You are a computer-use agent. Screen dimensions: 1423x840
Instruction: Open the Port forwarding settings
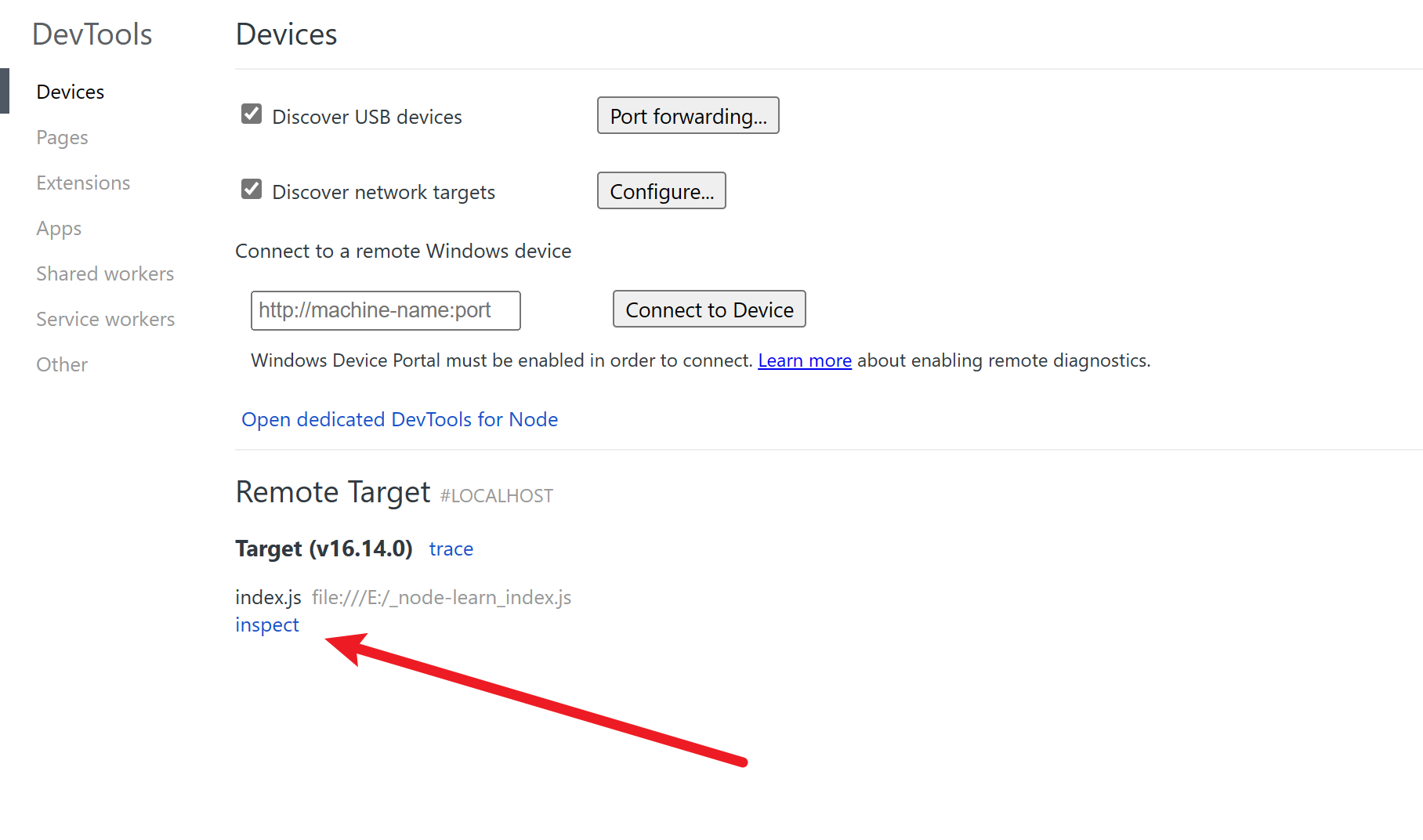(x=688, y=116)
